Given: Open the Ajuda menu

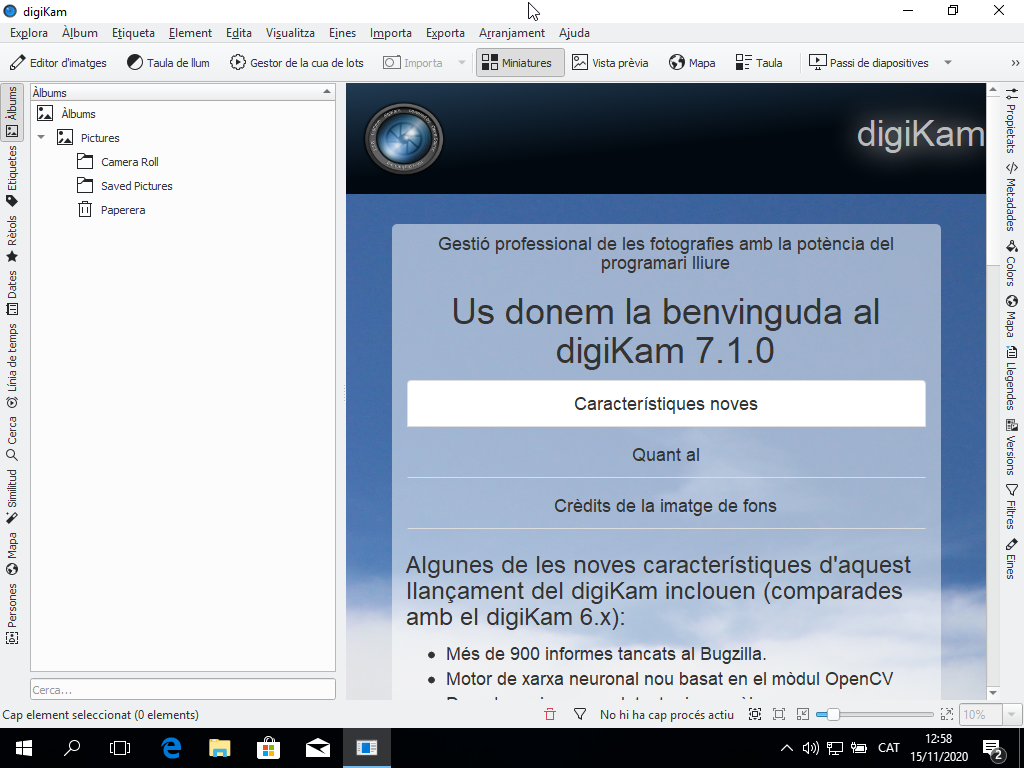Looking at the screenshot, I should pyautogui.click(x=574, y=33).
